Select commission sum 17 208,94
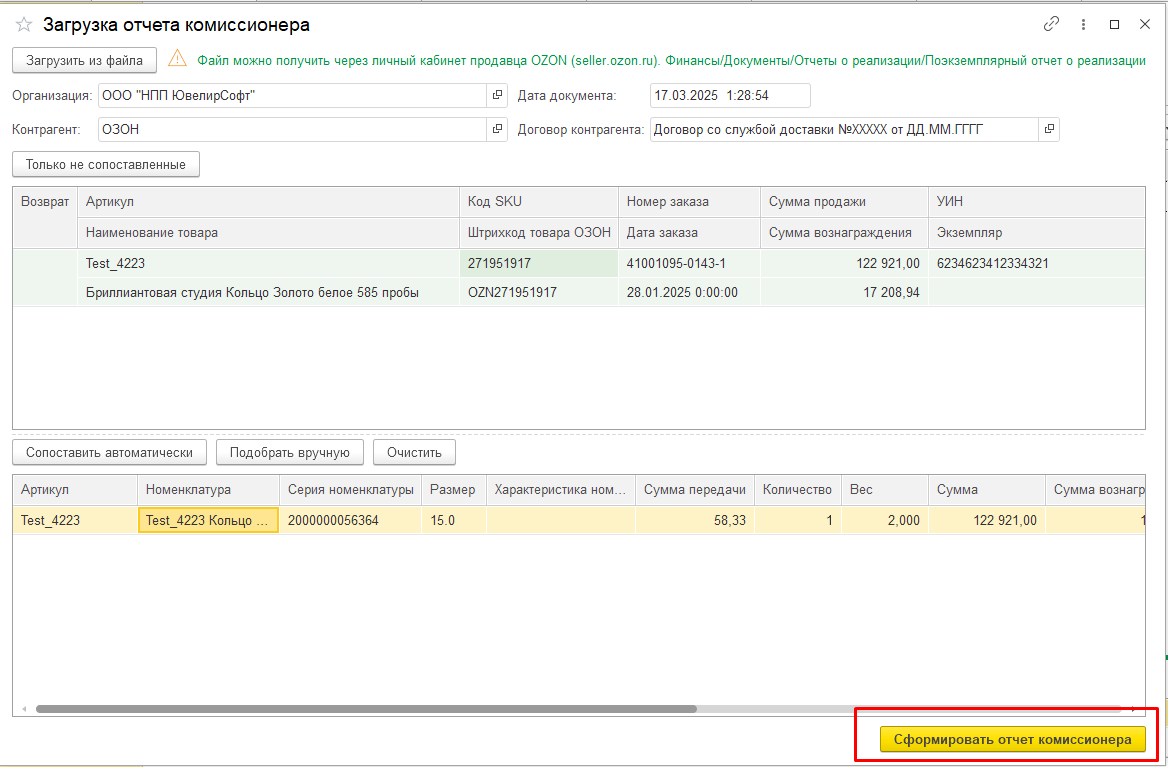This screenshot has width=1168, height=767. click(844, 293)
